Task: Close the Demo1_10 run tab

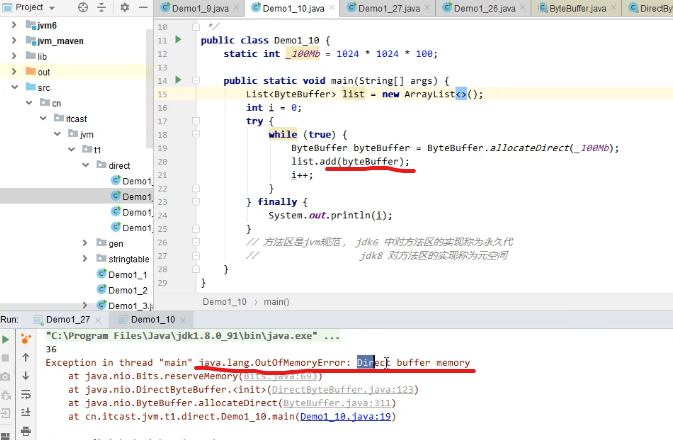Action: point(183,320)
